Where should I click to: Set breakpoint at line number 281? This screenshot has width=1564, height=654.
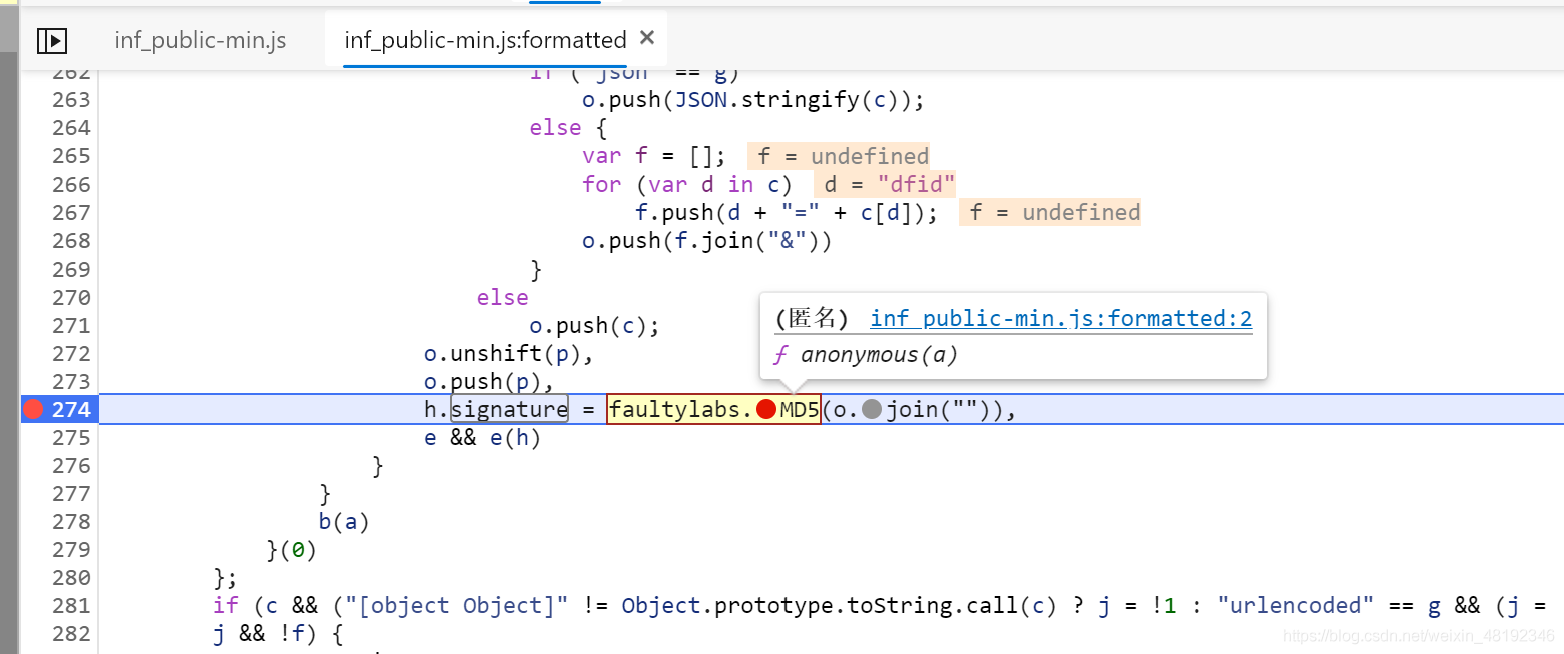click(x=70, y=605)
